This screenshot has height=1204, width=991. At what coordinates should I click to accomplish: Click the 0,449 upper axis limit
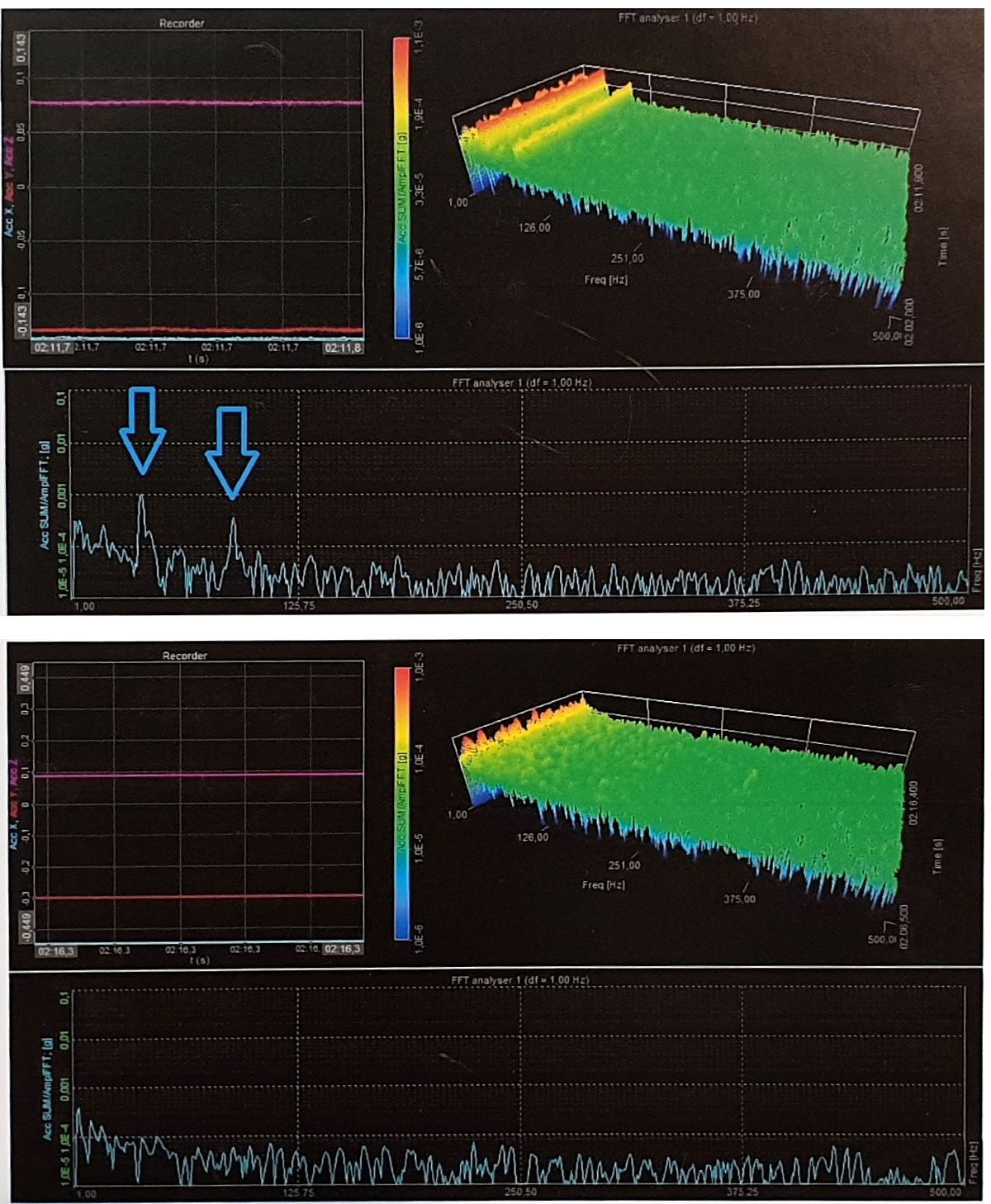[x=24, y=678]
